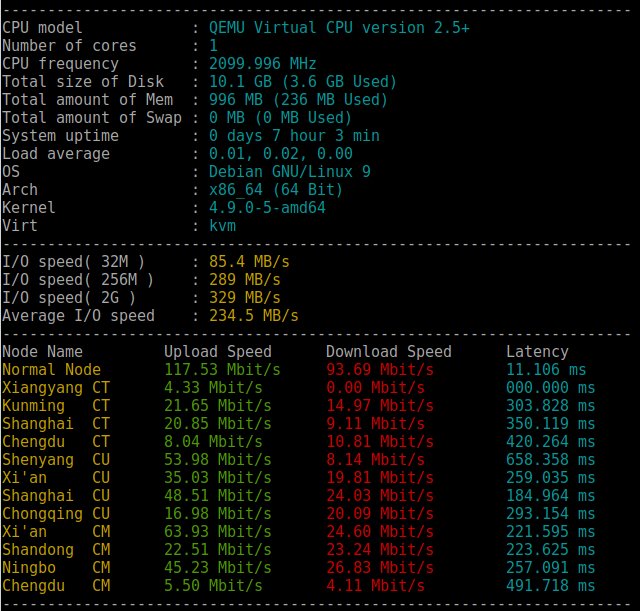Screen dimensions: 640x611
Task: Click the CPU frequency value 2099.996 MHz
Action: coord(262,64)
